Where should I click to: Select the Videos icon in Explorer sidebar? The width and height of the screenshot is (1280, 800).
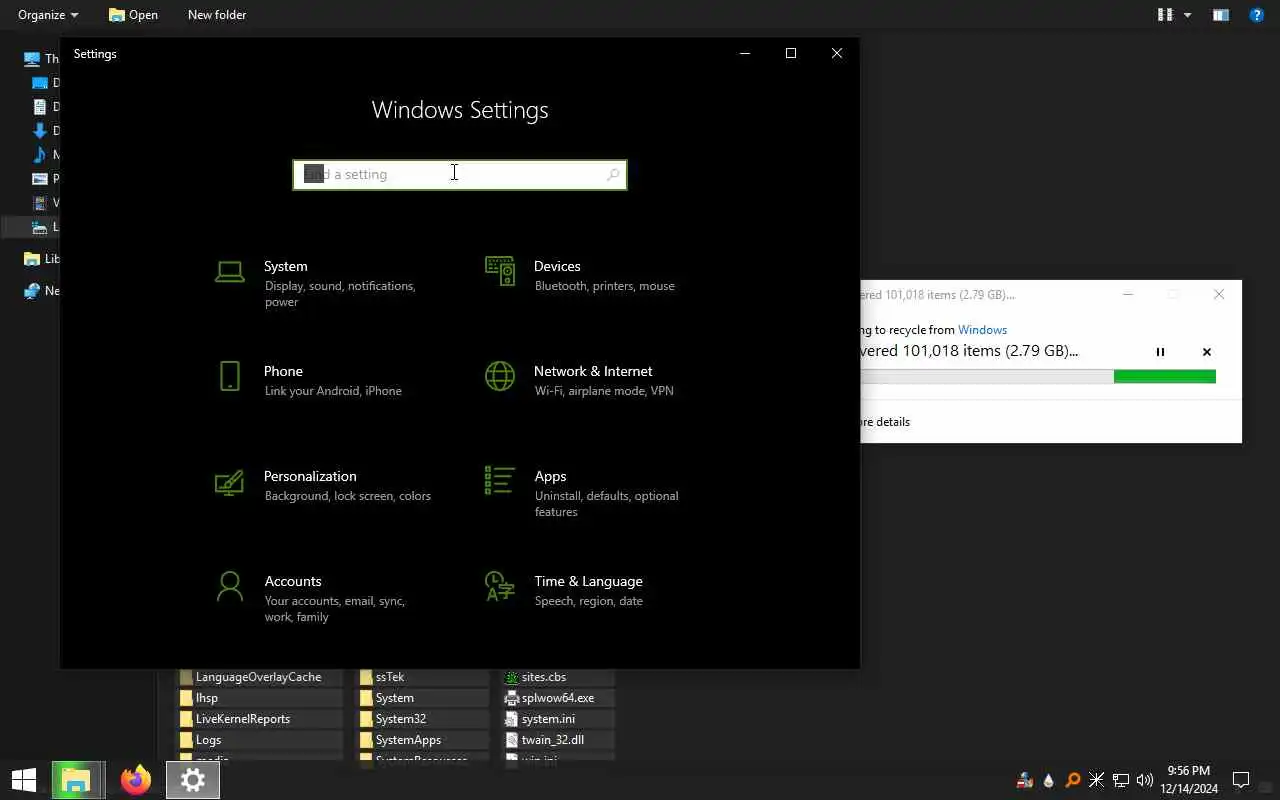point(40,203)
